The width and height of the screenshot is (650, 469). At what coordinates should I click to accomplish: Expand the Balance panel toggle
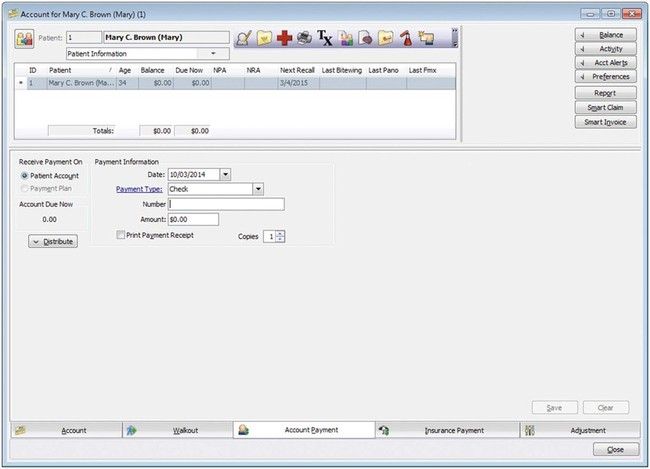pyautogui.click(x=606, y=34)
